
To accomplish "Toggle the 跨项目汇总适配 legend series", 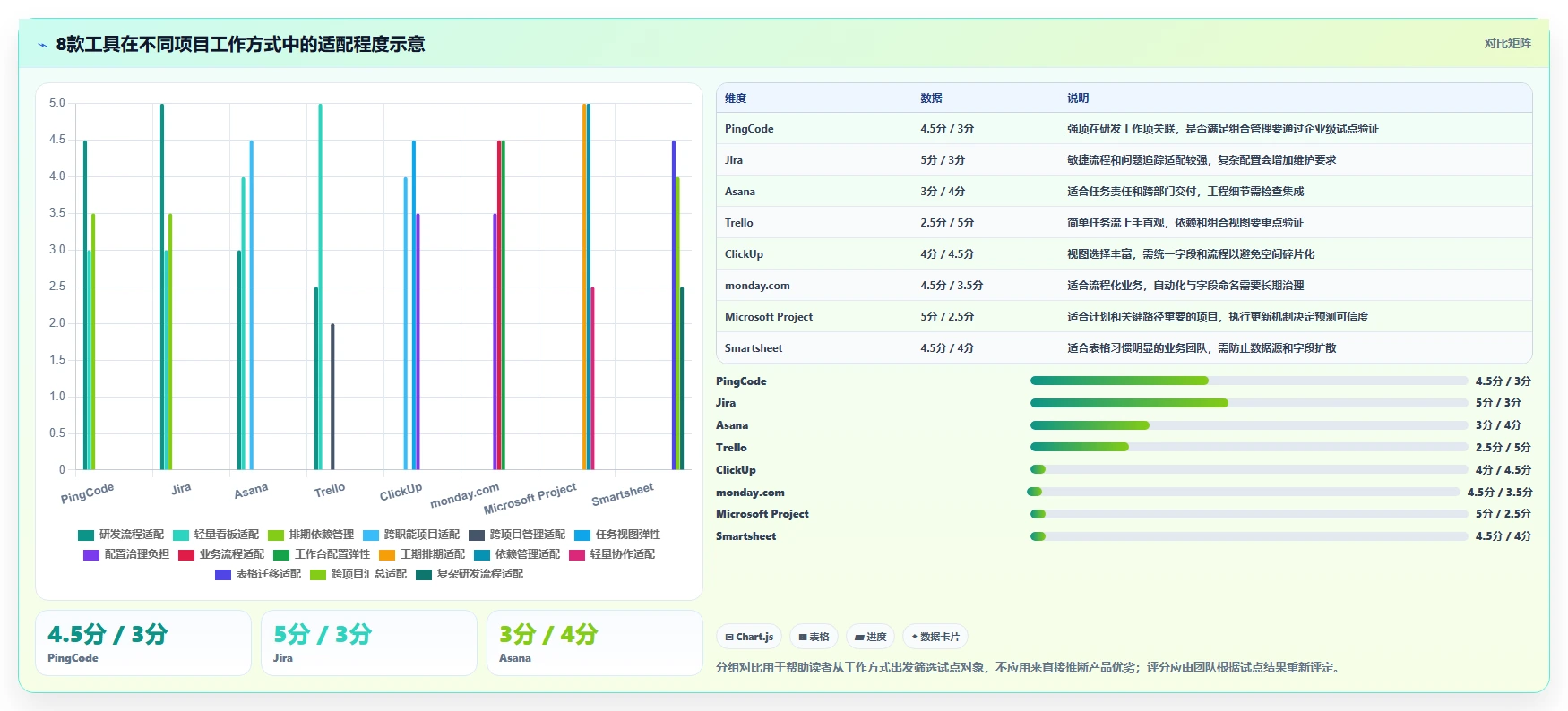I will click(358, 574).
